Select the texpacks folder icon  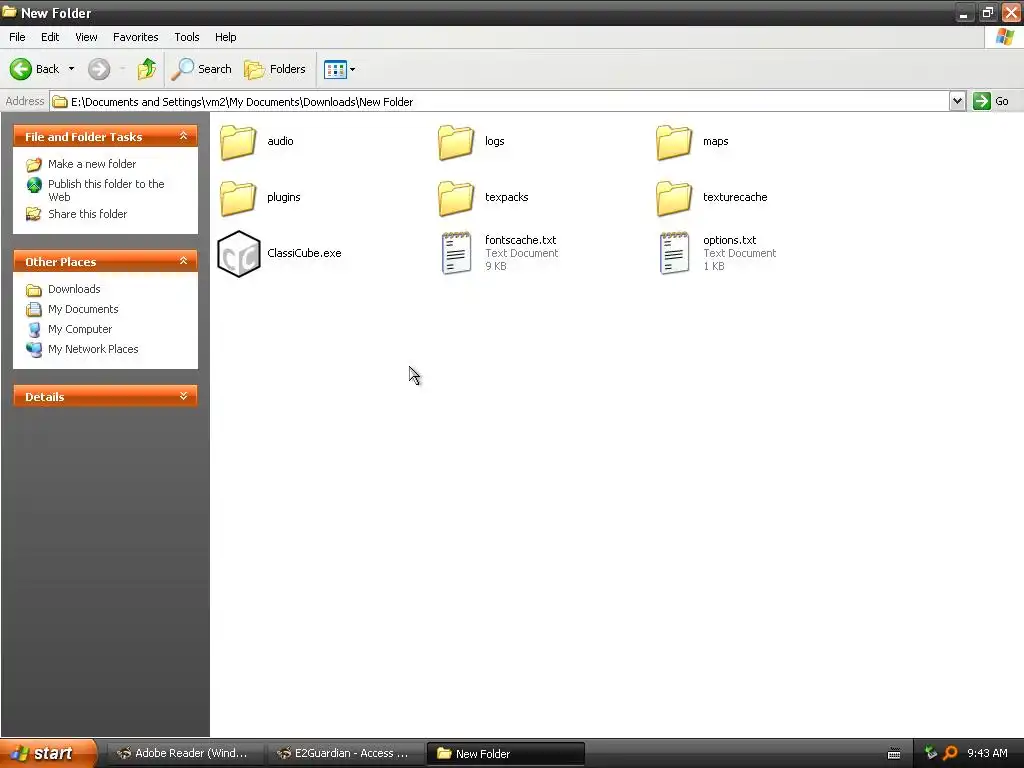(x=456, y=198)
